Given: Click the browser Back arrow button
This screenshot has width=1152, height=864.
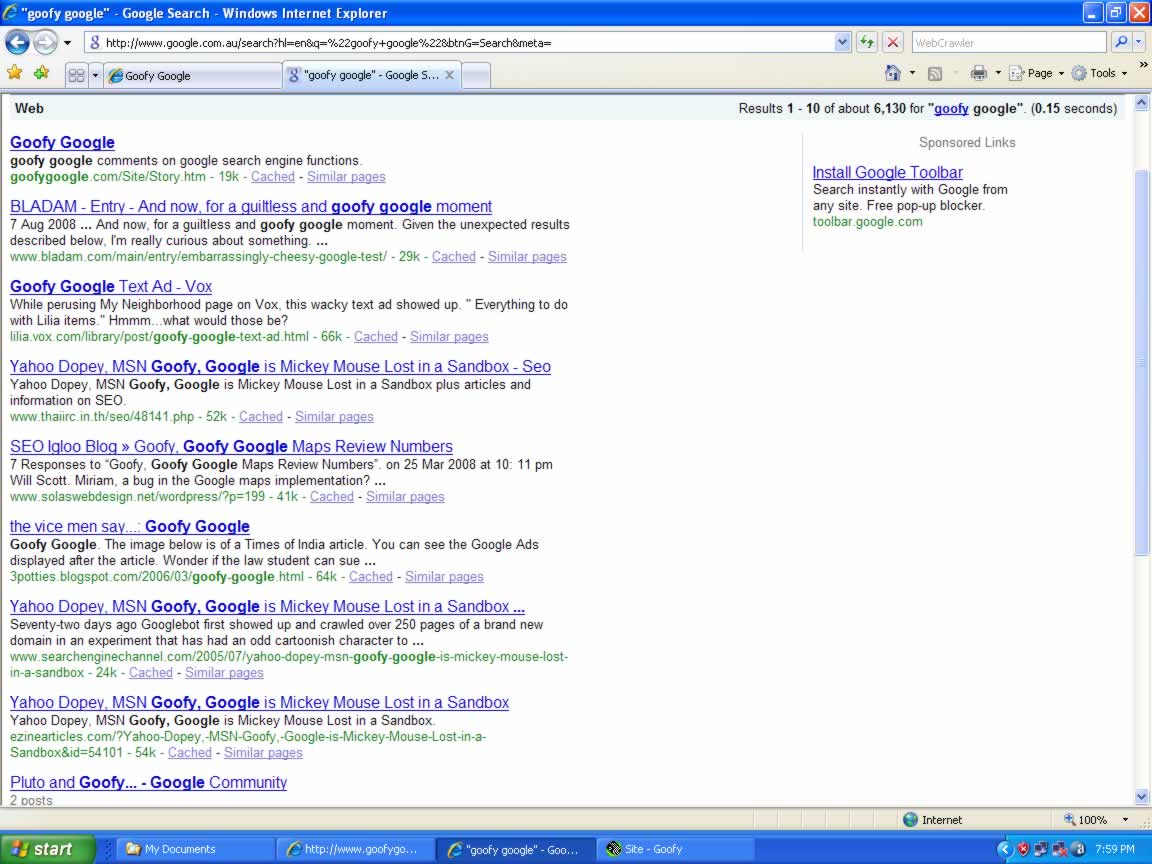Looking at the screenshot, I should [x=18, y=42].
